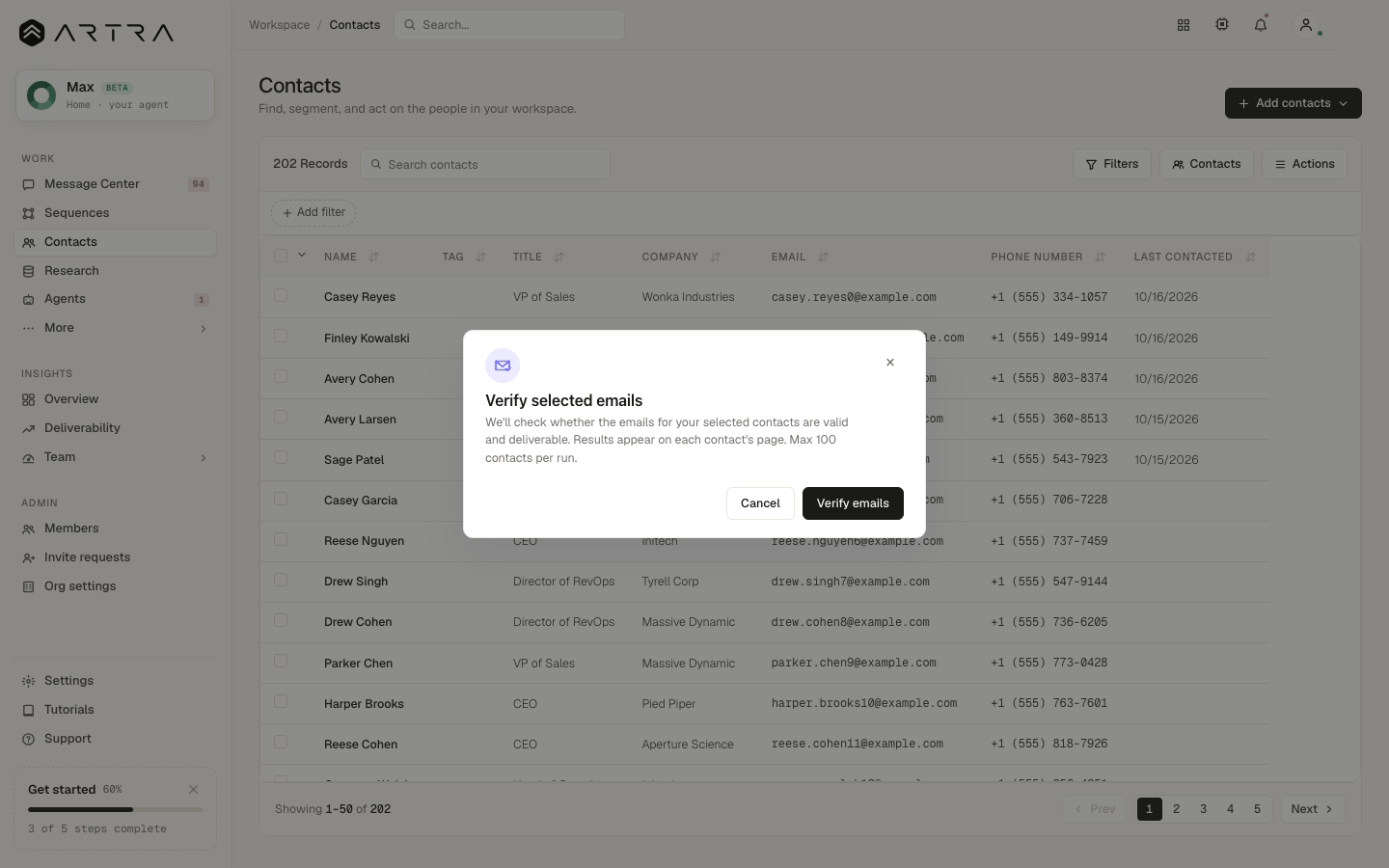Click the top Search box
This screenshot has width=1389, height=868.
coord(509,25)
